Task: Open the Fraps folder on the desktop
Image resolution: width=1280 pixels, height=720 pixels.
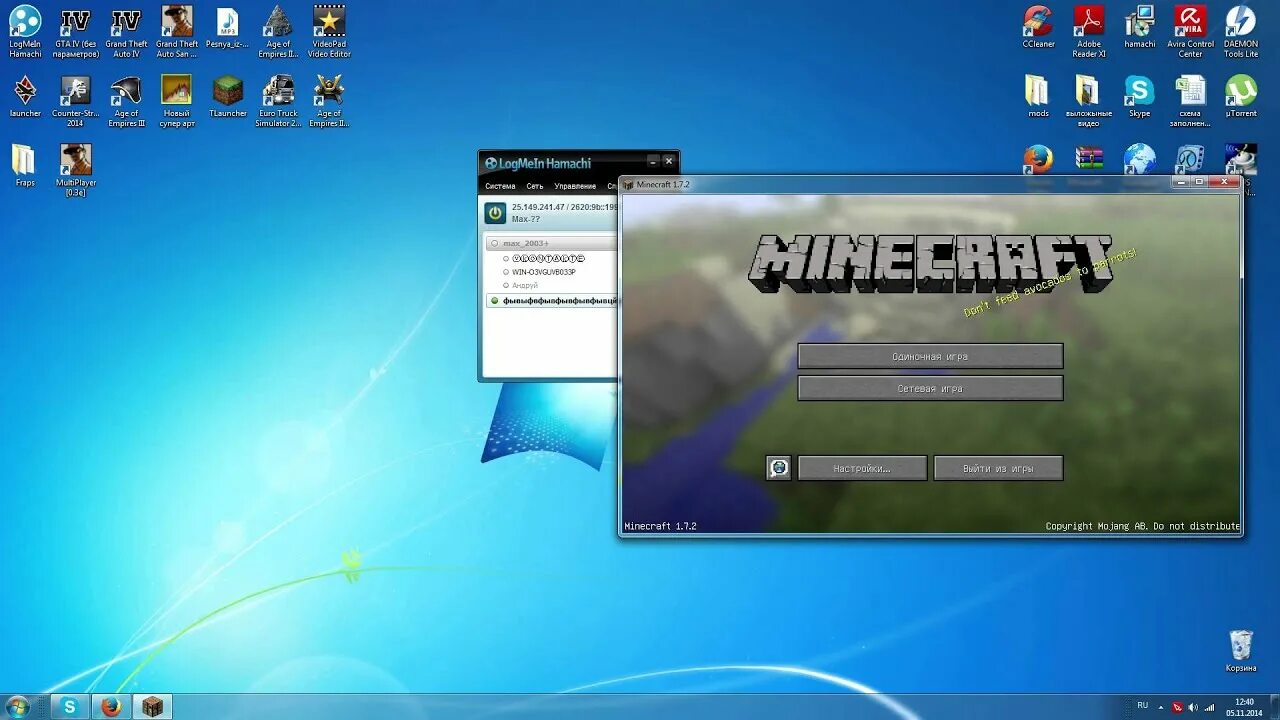Action: (x=25, y=166)
